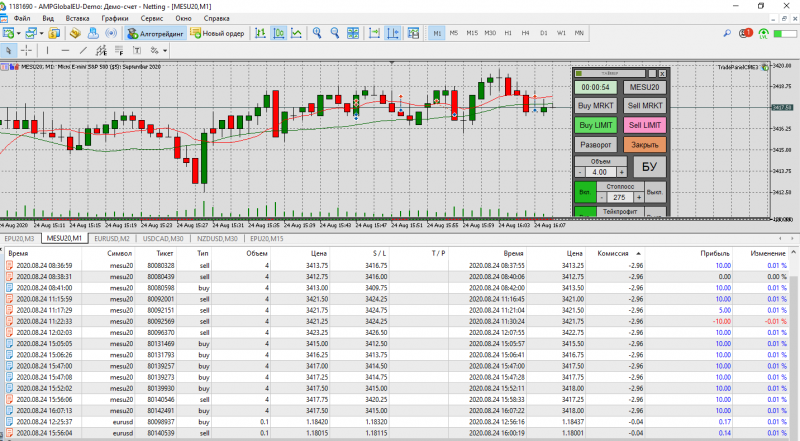Image resolution: width=800 pixels, height=441 pixels.
Task: Click the orange Закрыть button
Action: click(644, 144)
